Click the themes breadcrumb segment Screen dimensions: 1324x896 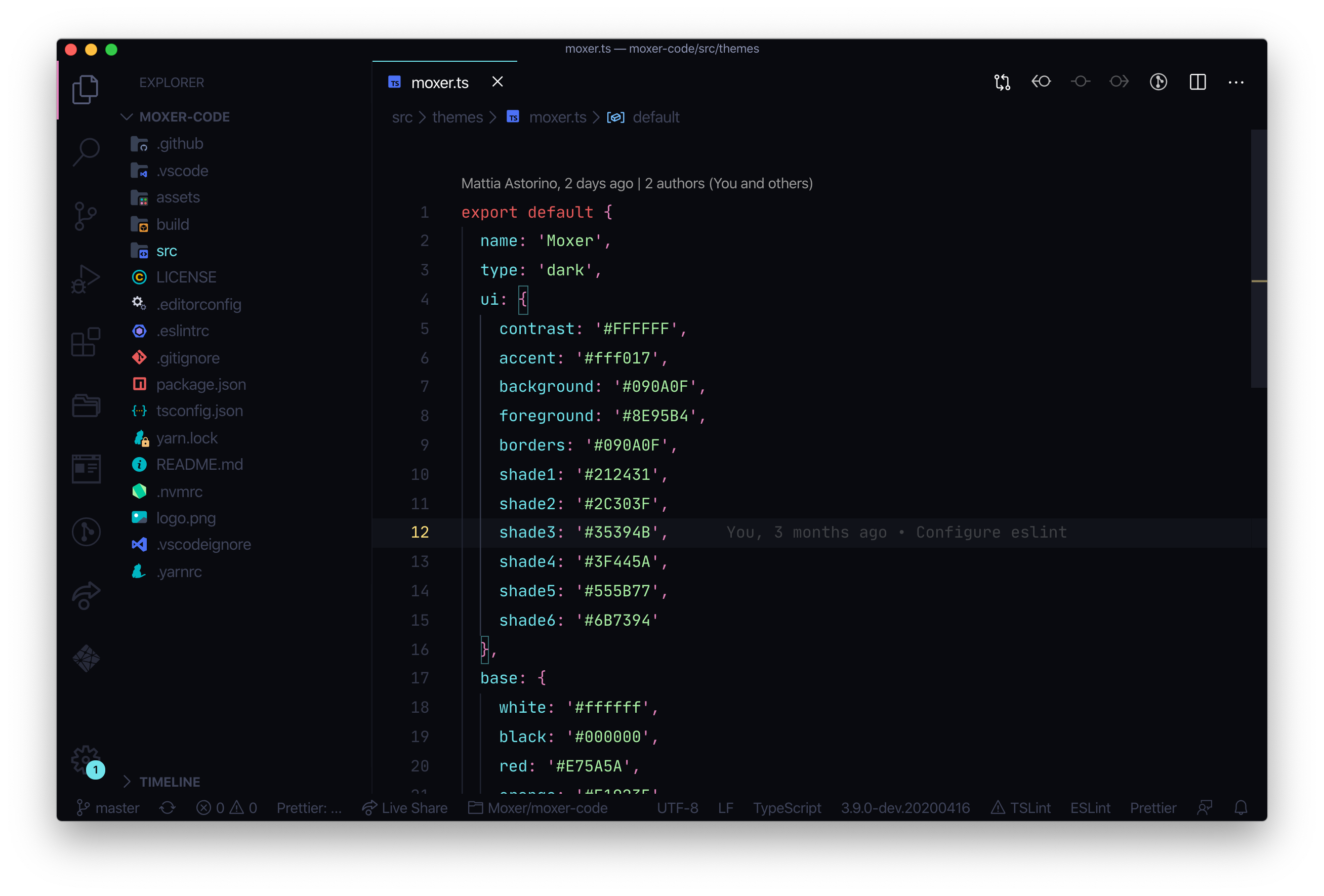coord(458,117)
